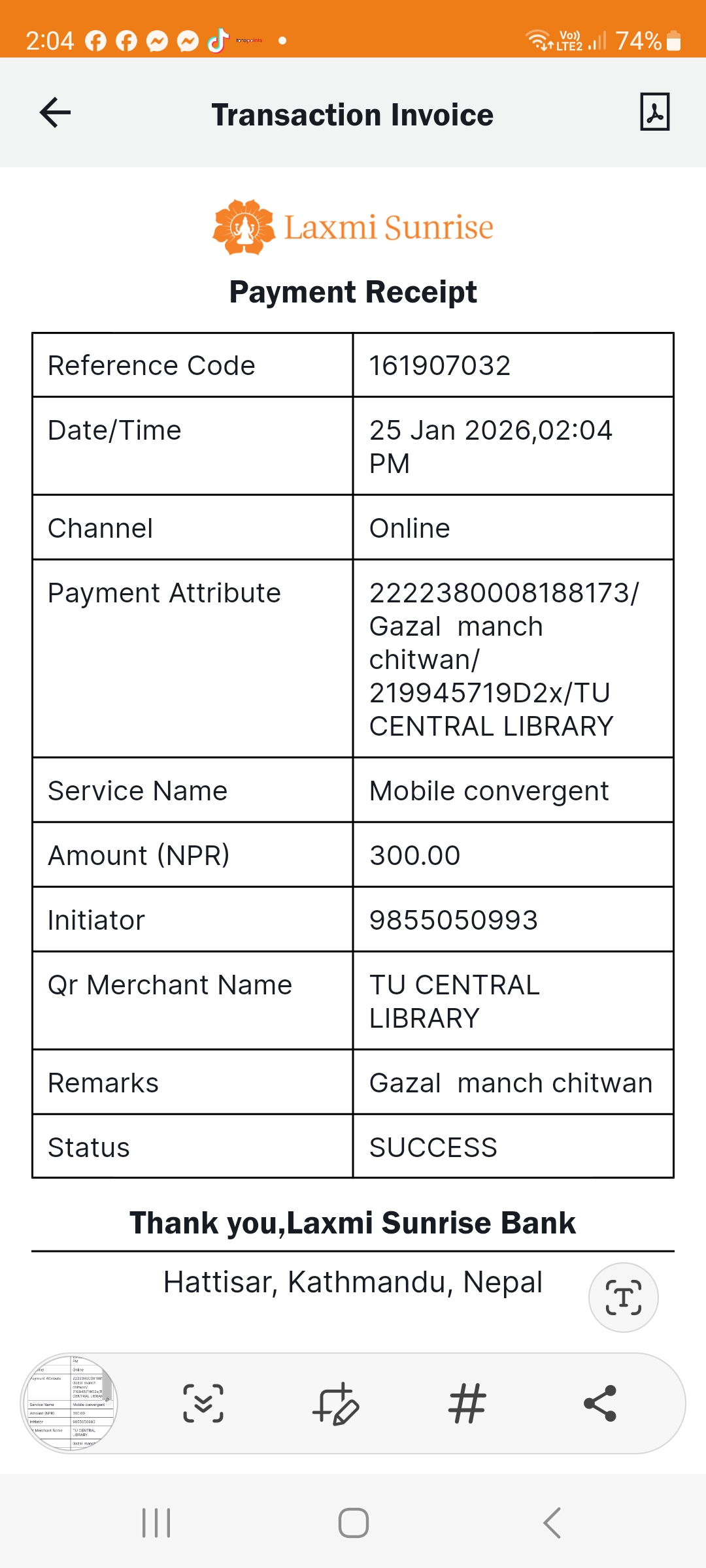Download the invoice as PDF
Viewport: 706px width, 1568px height.
[x=654, y=112]
